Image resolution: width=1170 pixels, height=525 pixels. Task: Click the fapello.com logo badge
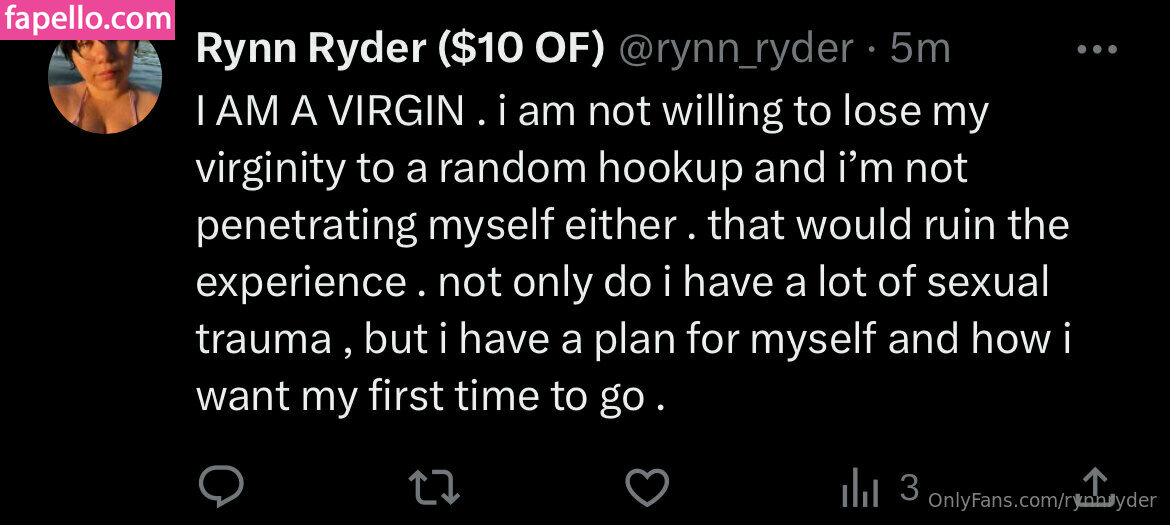[88, 18]
